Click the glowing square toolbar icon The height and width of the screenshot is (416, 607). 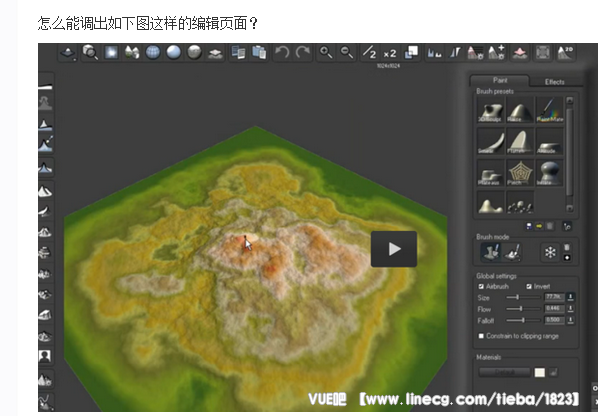pos(111,53)
